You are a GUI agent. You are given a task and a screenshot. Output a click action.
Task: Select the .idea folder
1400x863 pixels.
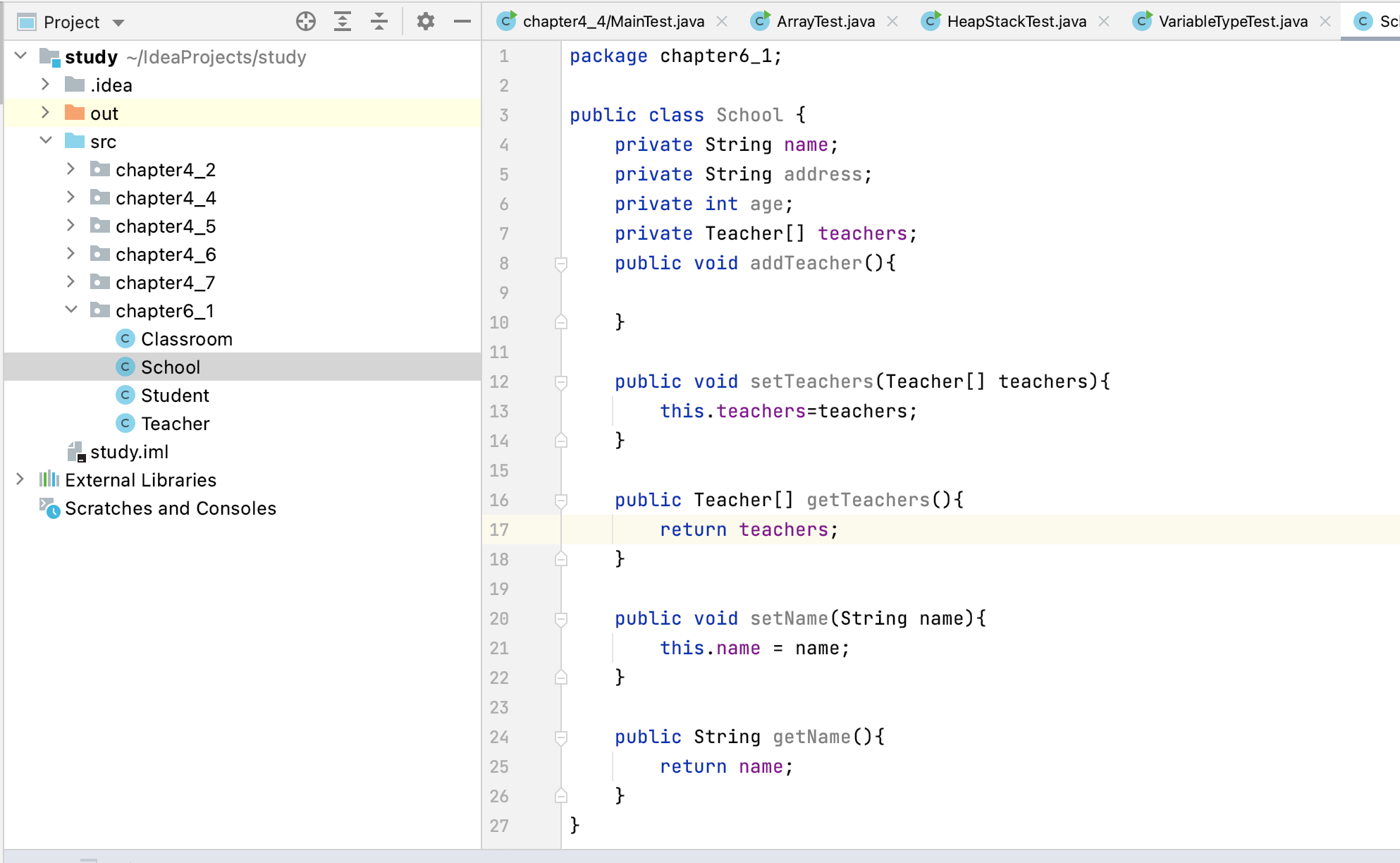tap(111, 85)
